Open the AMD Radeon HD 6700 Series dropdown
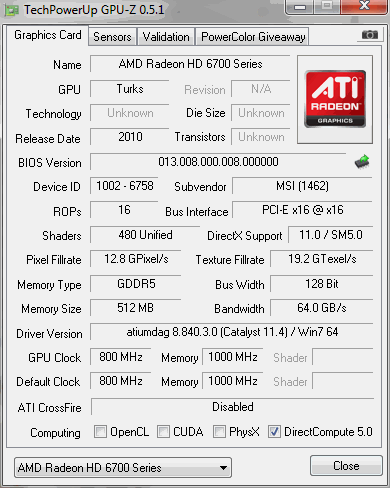The height and width of the screenshot is (488, 390). point(123,468)
